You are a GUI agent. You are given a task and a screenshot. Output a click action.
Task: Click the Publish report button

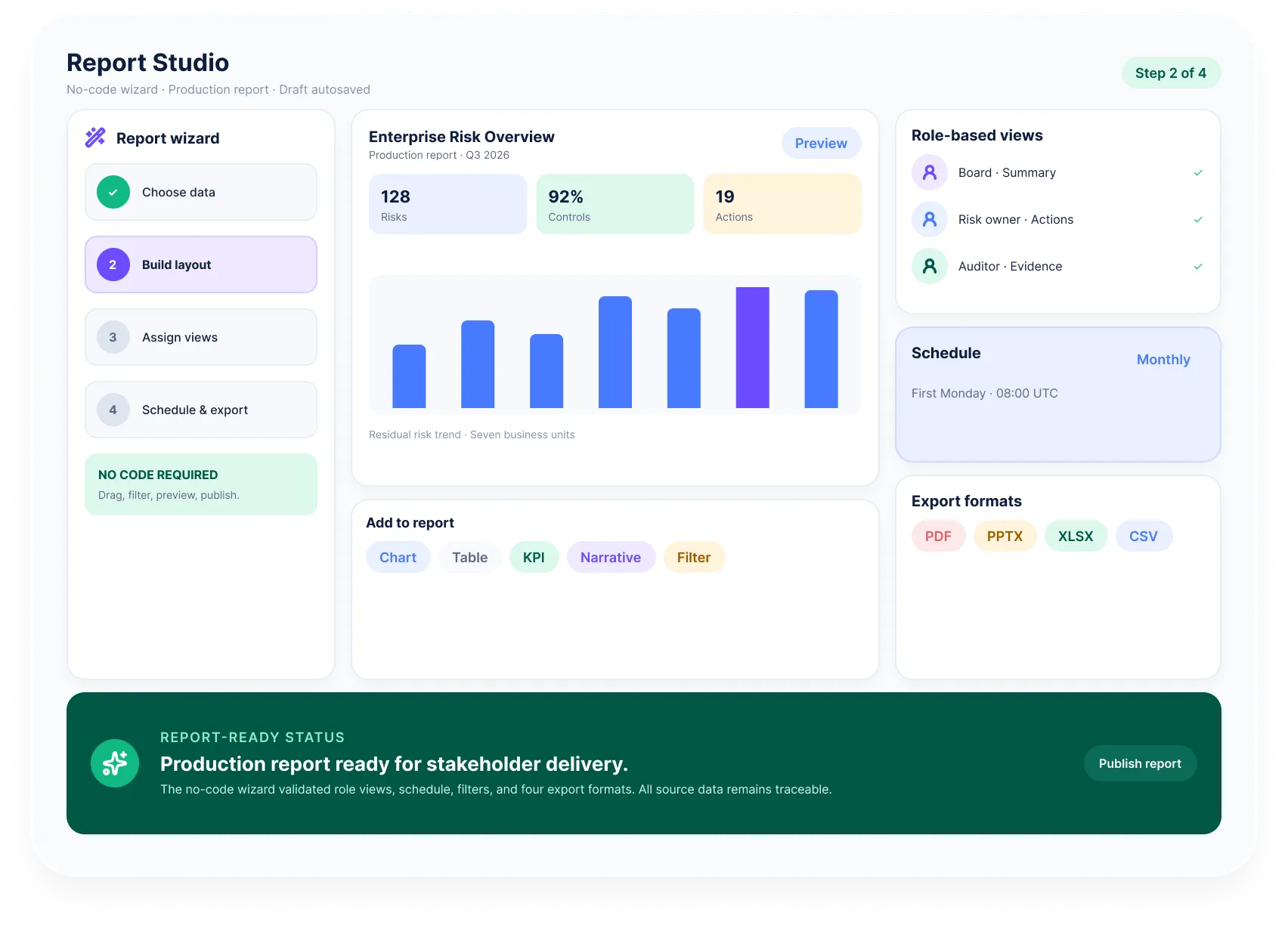point(1140,763)
